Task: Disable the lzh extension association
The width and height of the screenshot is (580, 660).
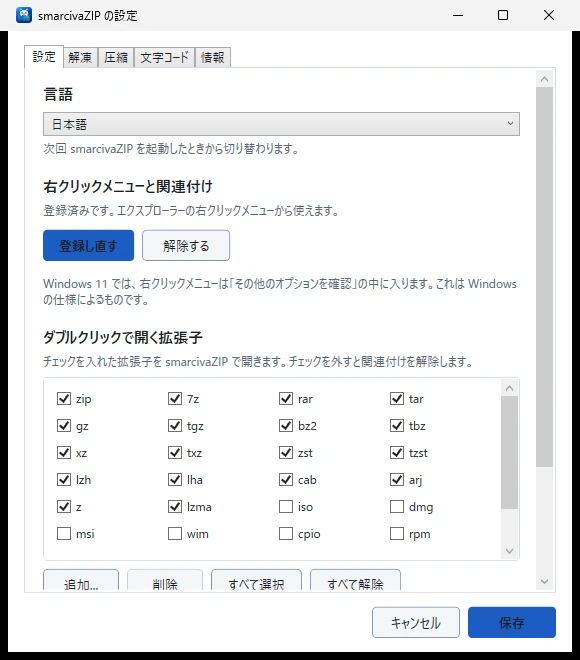Action: click(x=64, y=479)
